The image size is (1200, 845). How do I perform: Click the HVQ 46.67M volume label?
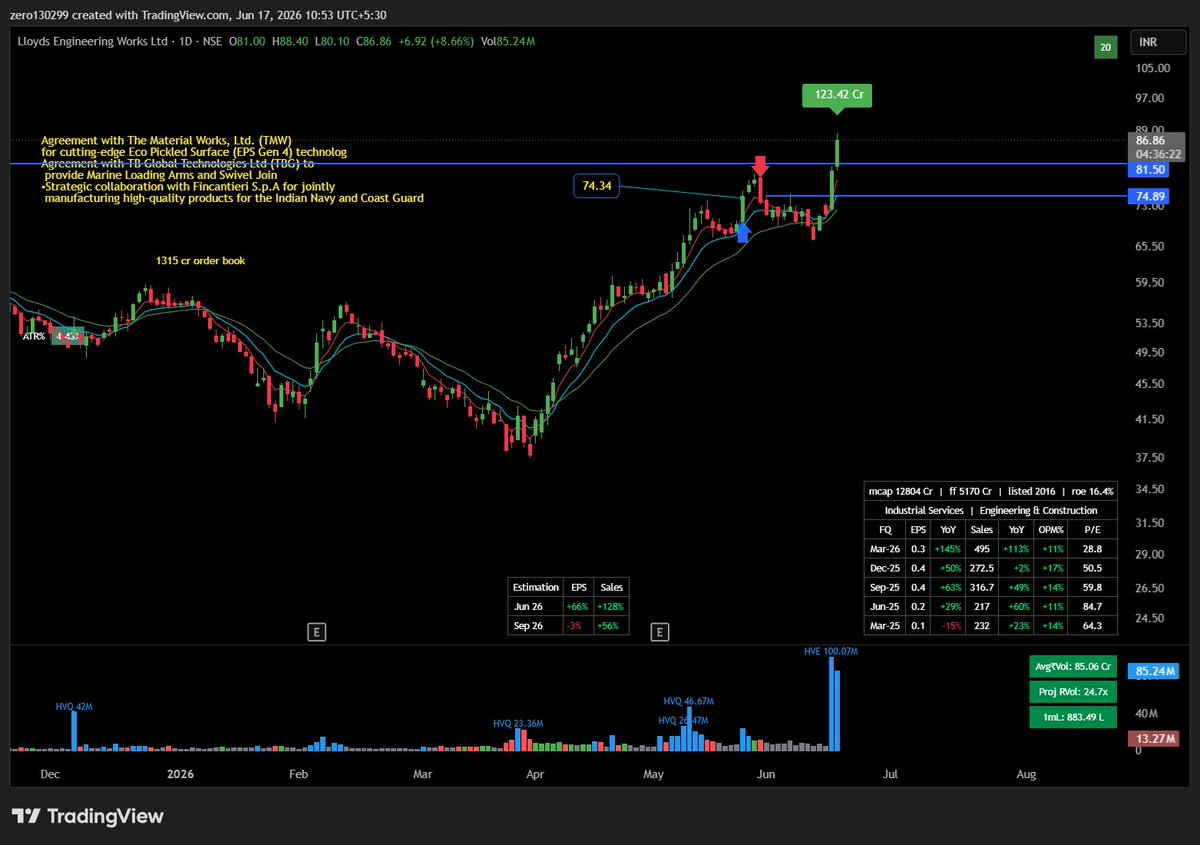pos(688,702)
